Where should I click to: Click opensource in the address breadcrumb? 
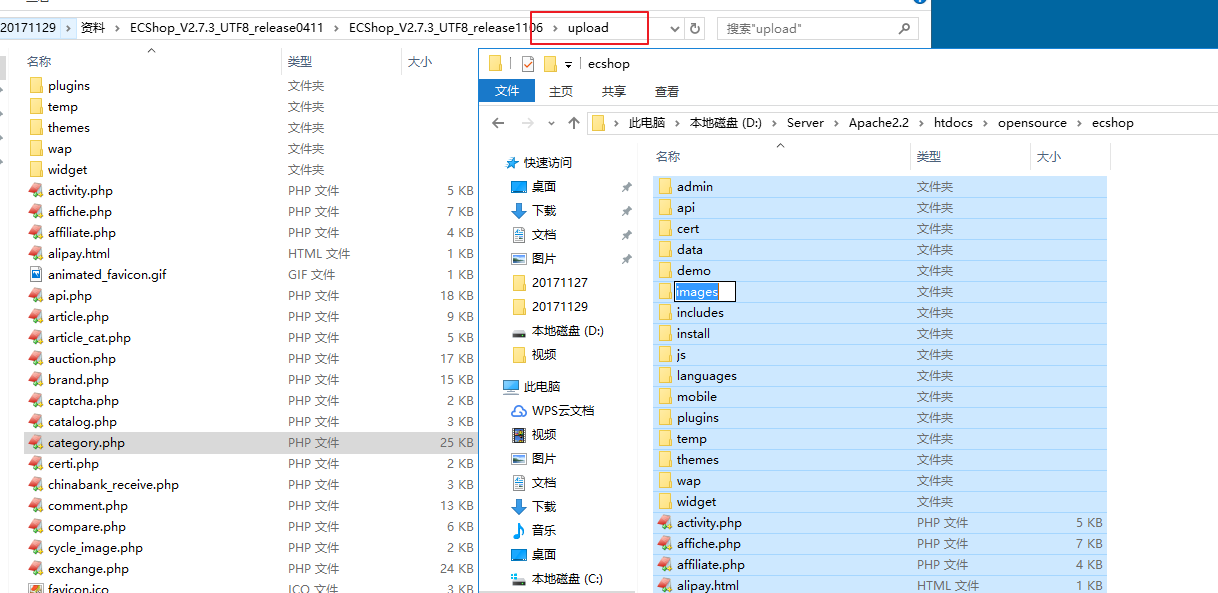1032,123
